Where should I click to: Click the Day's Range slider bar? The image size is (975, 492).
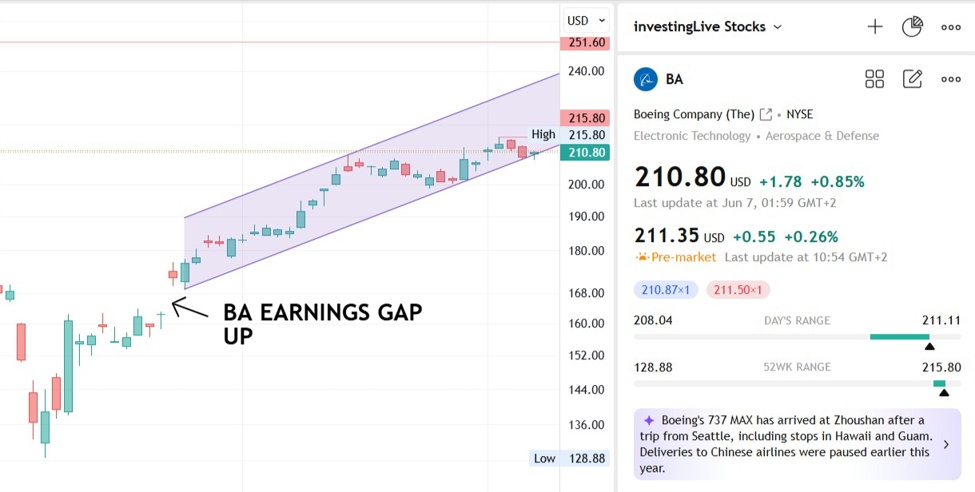coord(797,337)
